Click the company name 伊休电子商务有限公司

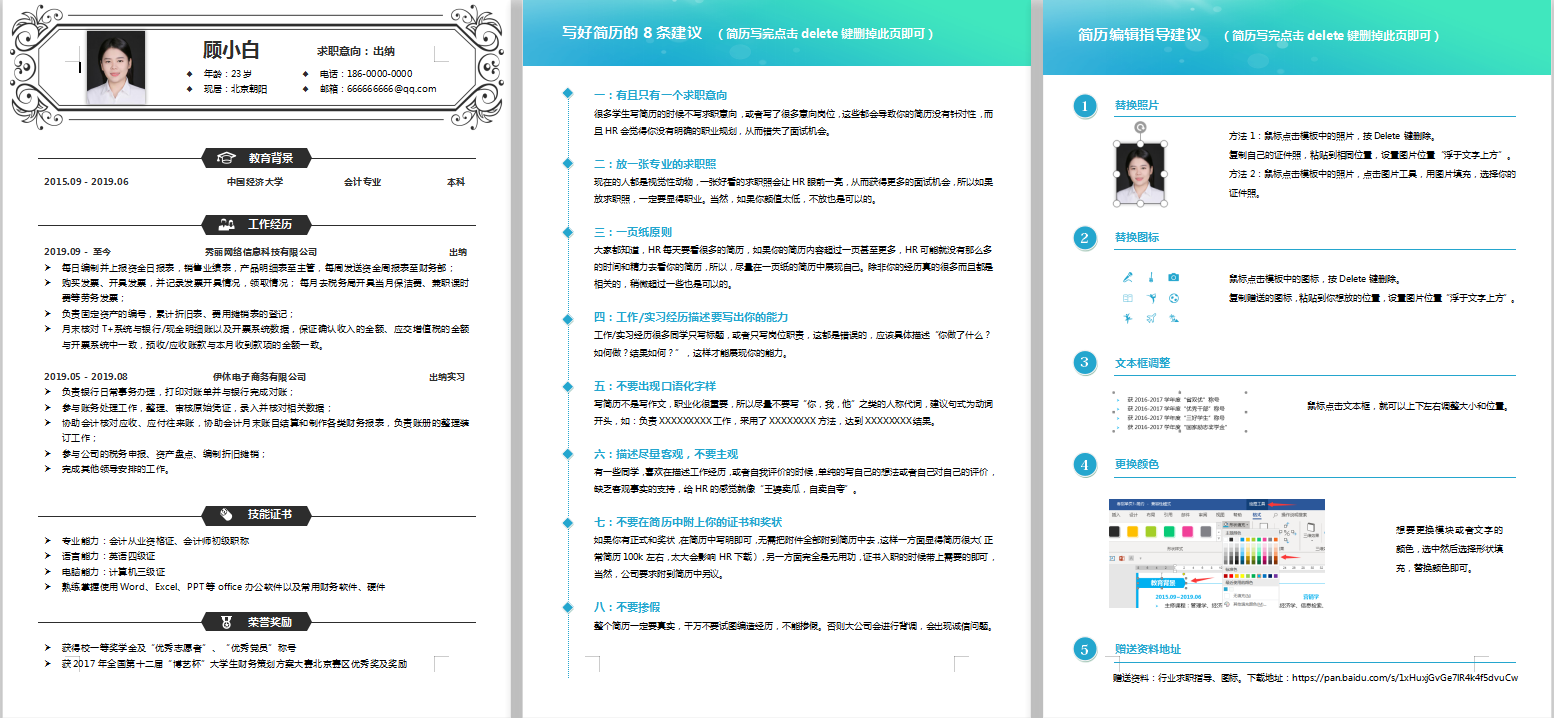[259, 377]
